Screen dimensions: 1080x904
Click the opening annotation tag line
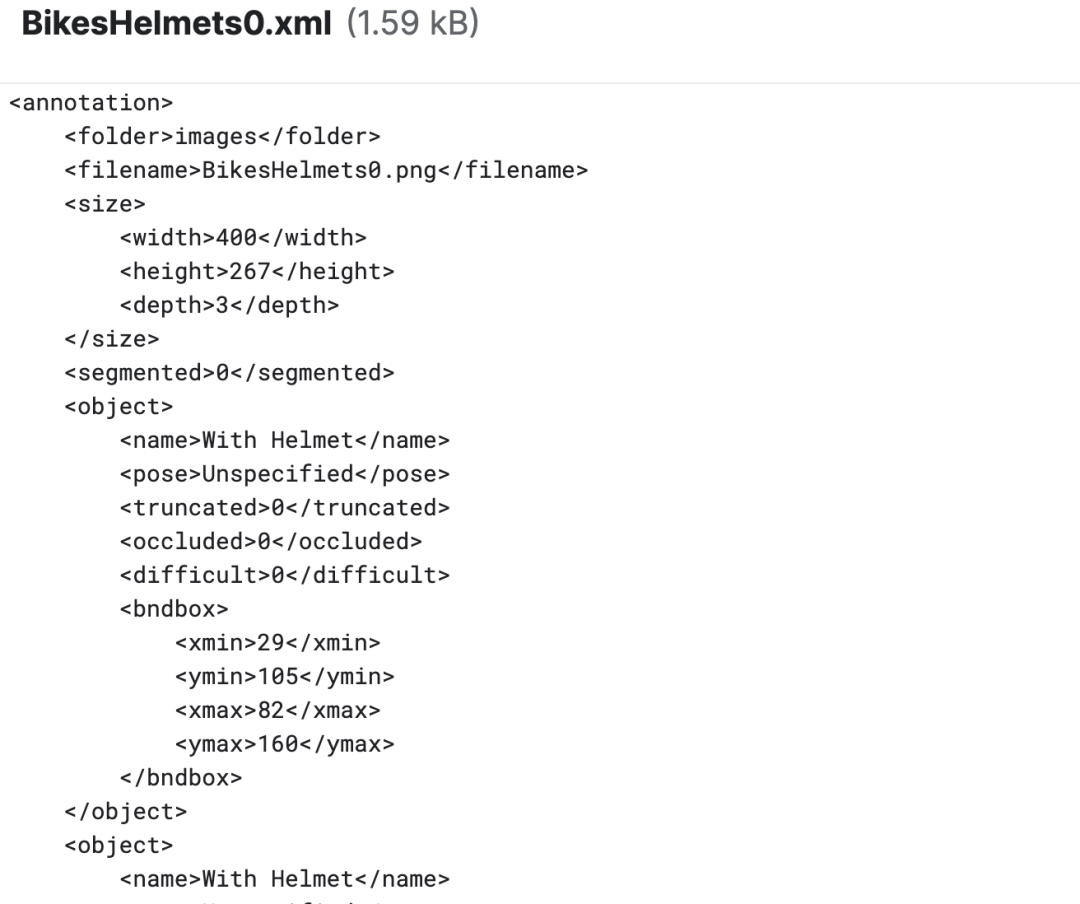click(x=91, y=103)
